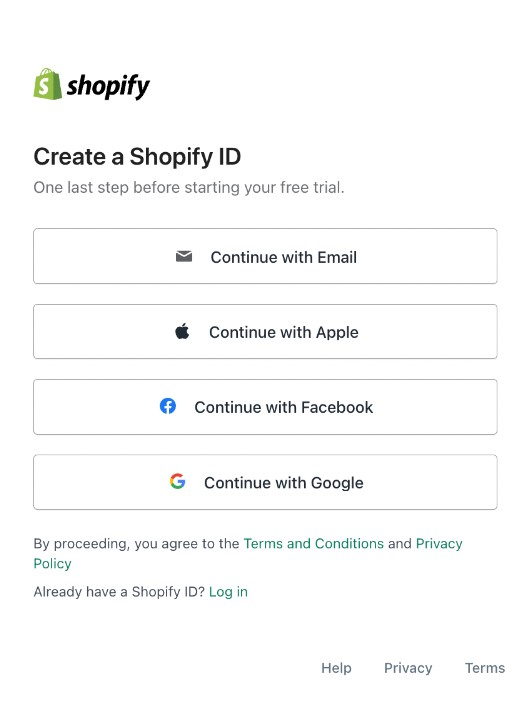
Task: Click the By proceeding agreement text
Action: pos(137,543)
